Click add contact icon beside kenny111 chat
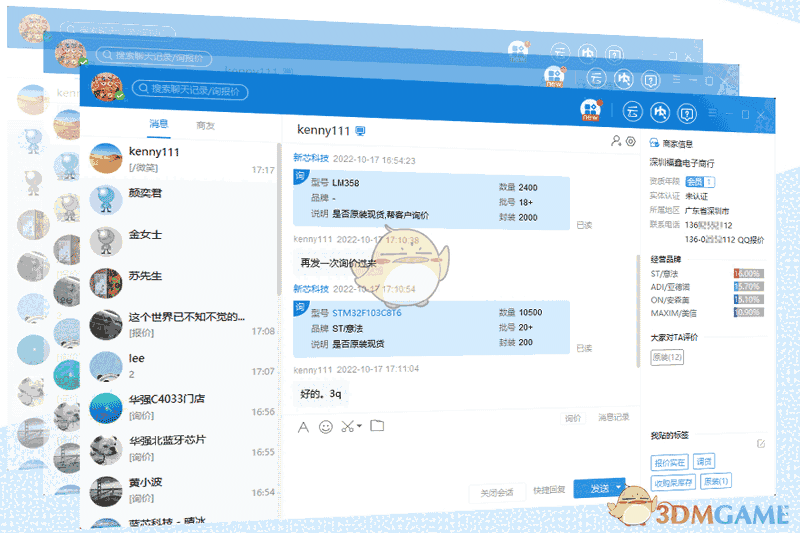This screenshot has width=800, height=533. [x=616, y=141]
